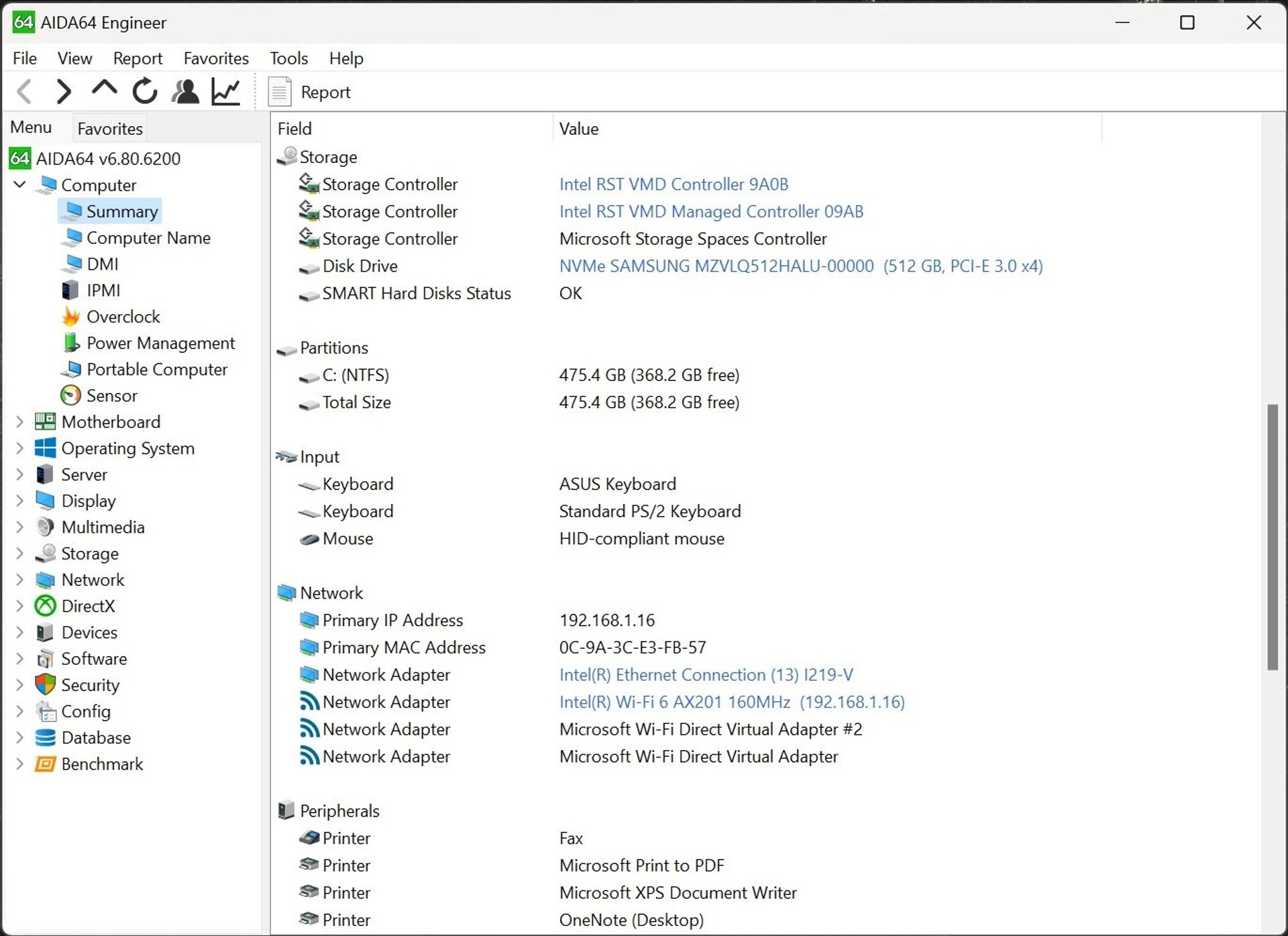Expand the Network category in sidebar
Image resolution: width=1288 pixels, height=936 pixels.
(x=19, y=580)
